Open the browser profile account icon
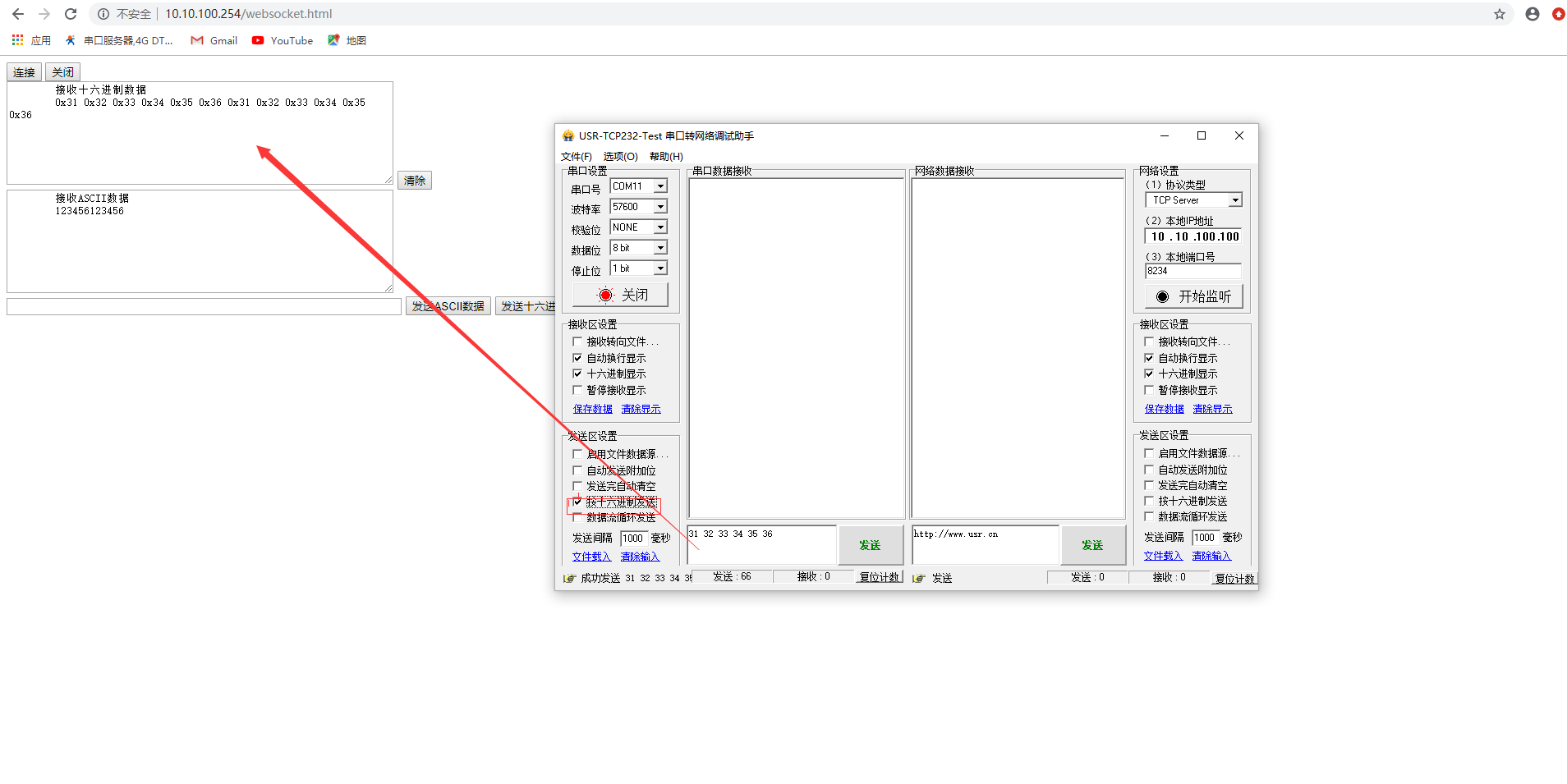 coord(1532,14)
